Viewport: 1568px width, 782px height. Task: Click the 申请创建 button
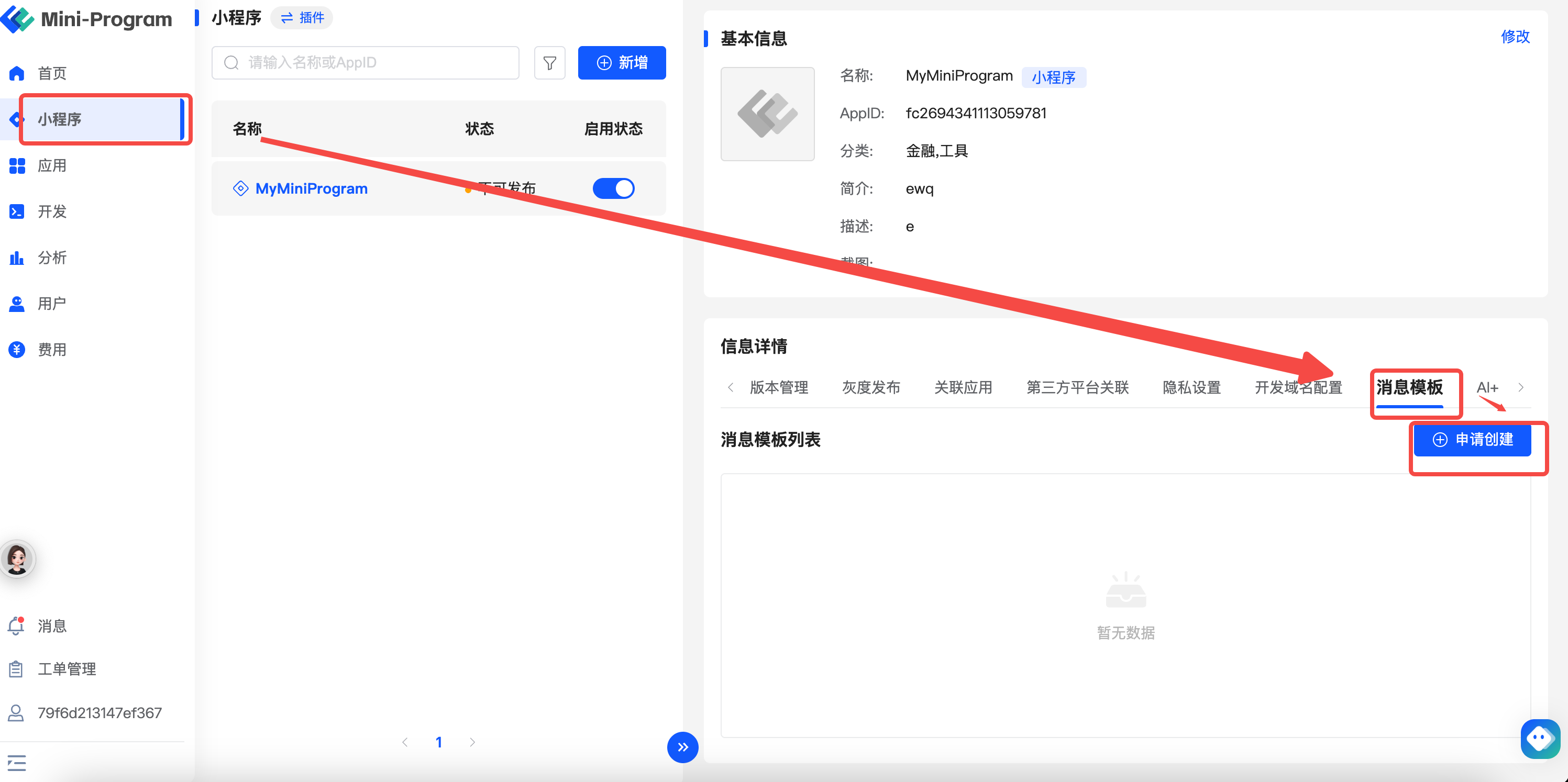click(1472, 439)
